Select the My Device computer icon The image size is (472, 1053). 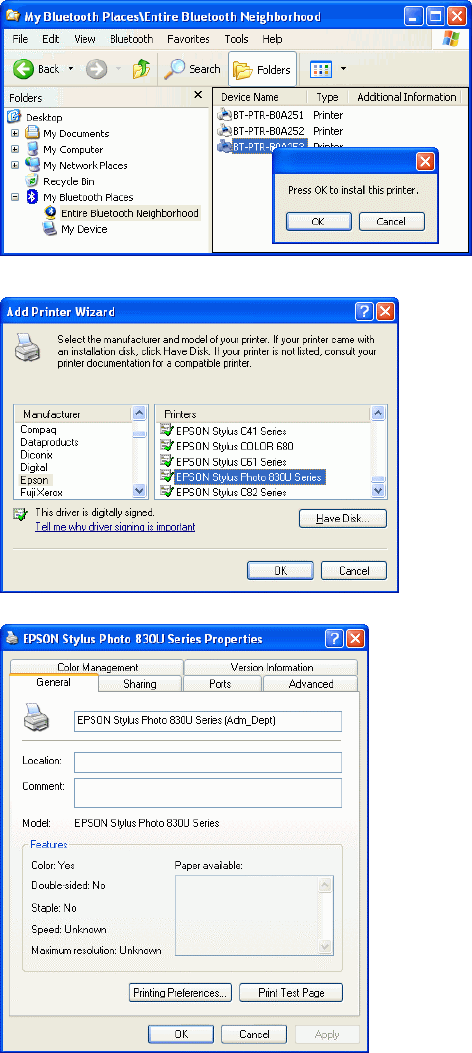pyautogui.click(x=49, y=229)
